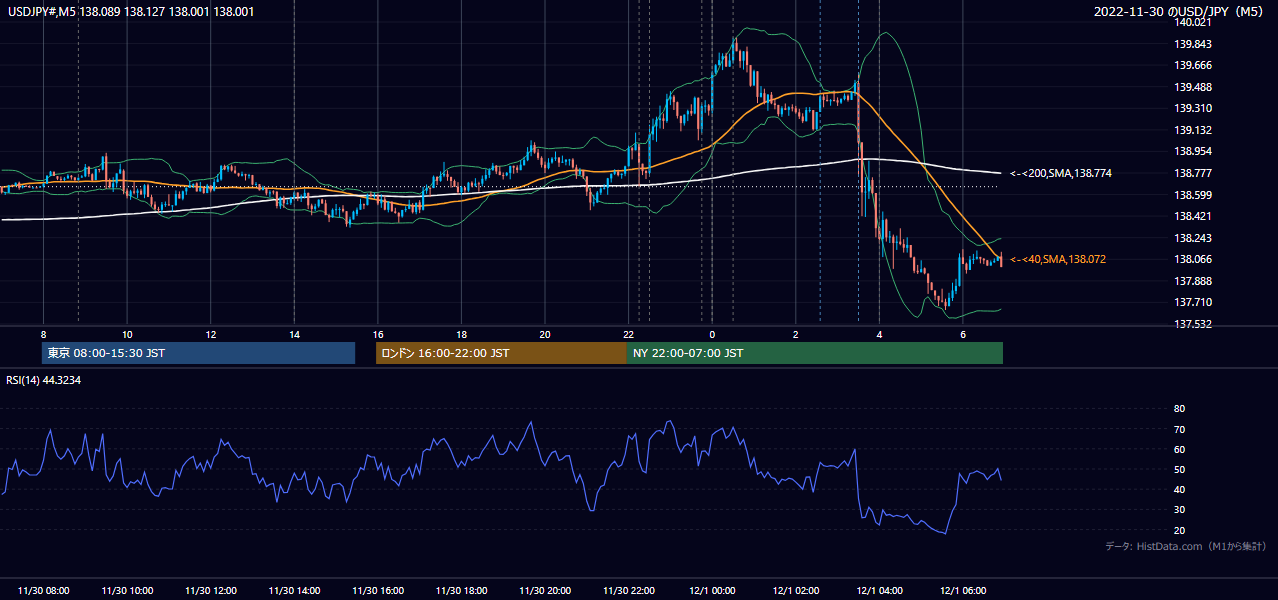Click RSI scale level 50

tap(1179, 469)
